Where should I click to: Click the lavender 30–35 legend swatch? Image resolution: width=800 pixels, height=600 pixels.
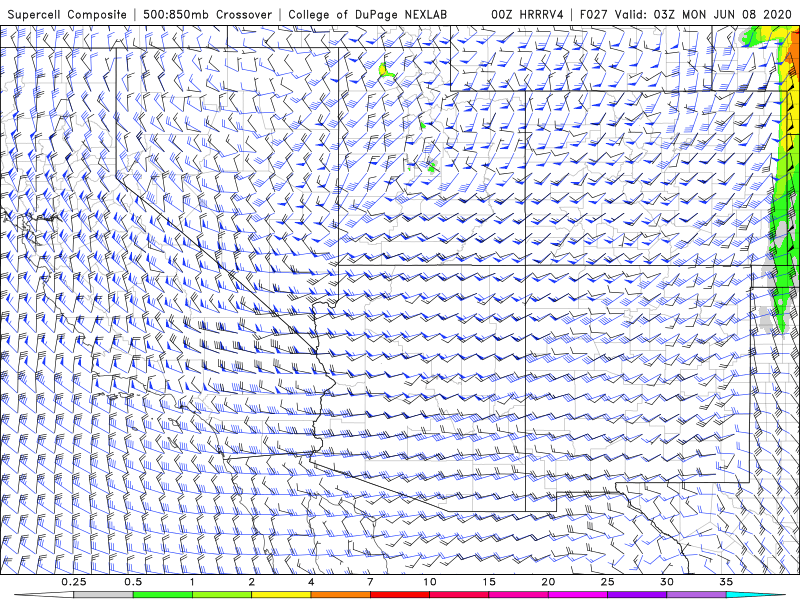(x=696, y=595)
